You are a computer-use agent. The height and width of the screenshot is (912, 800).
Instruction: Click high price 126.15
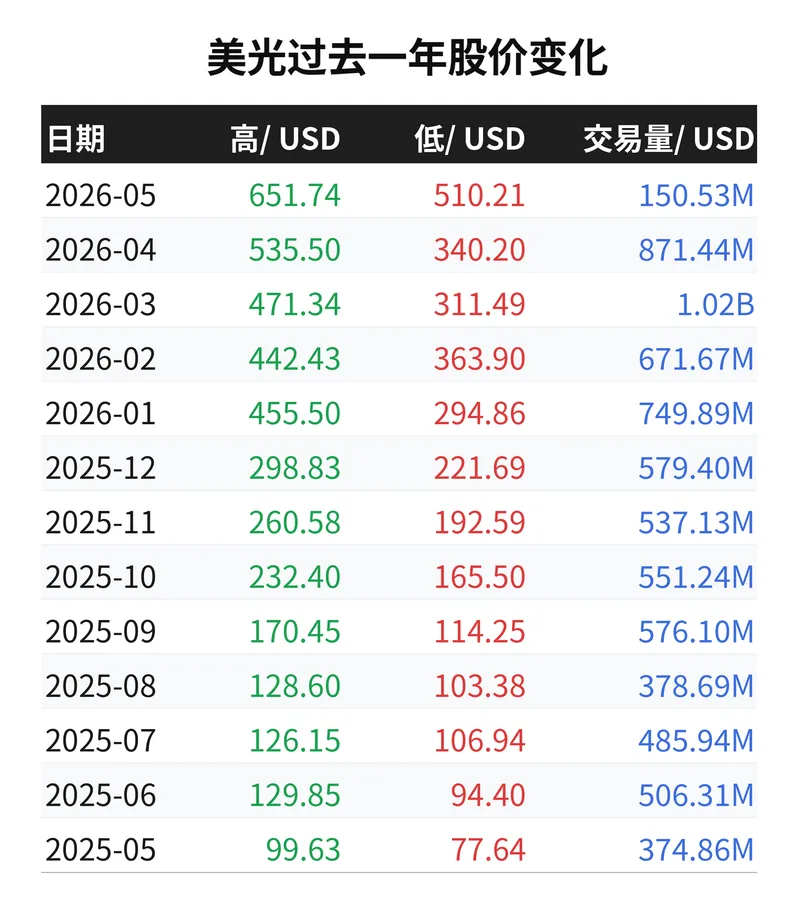(x=294, y=740)
